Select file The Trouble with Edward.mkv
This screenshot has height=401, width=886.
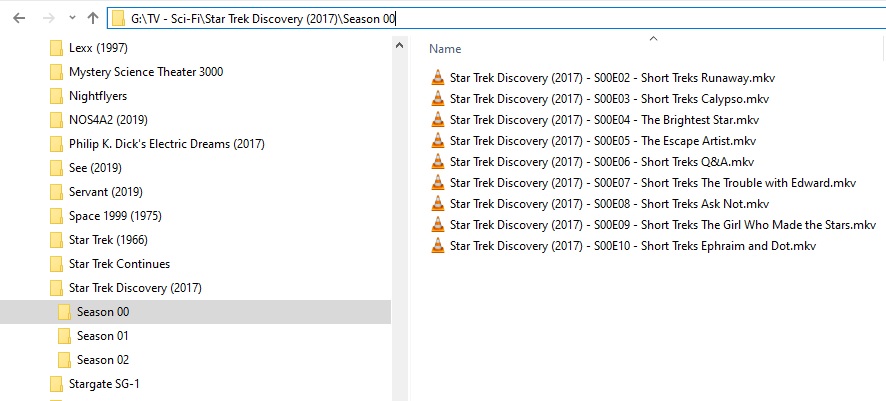tap(653, 182)
